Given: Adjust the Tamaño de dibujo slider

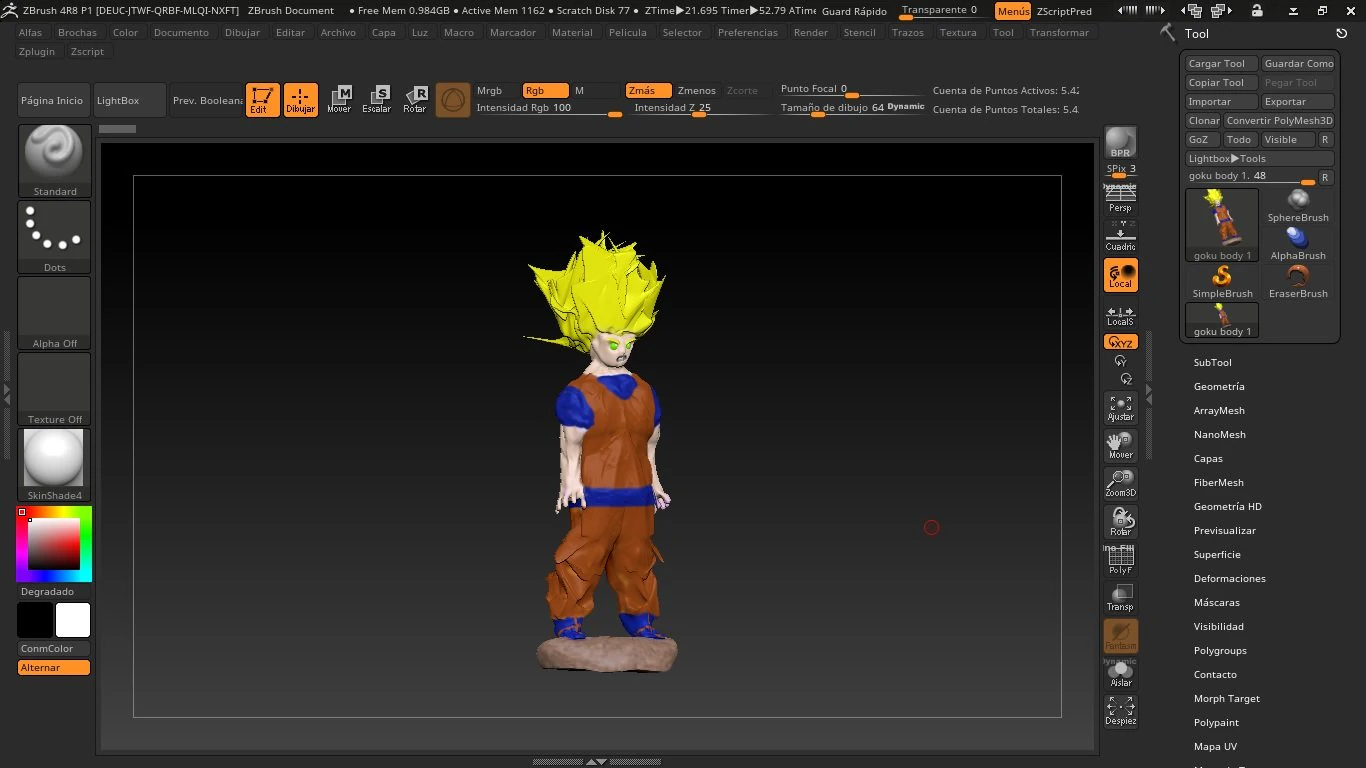Looking at the screenshot, I should [x=852, y=108].
